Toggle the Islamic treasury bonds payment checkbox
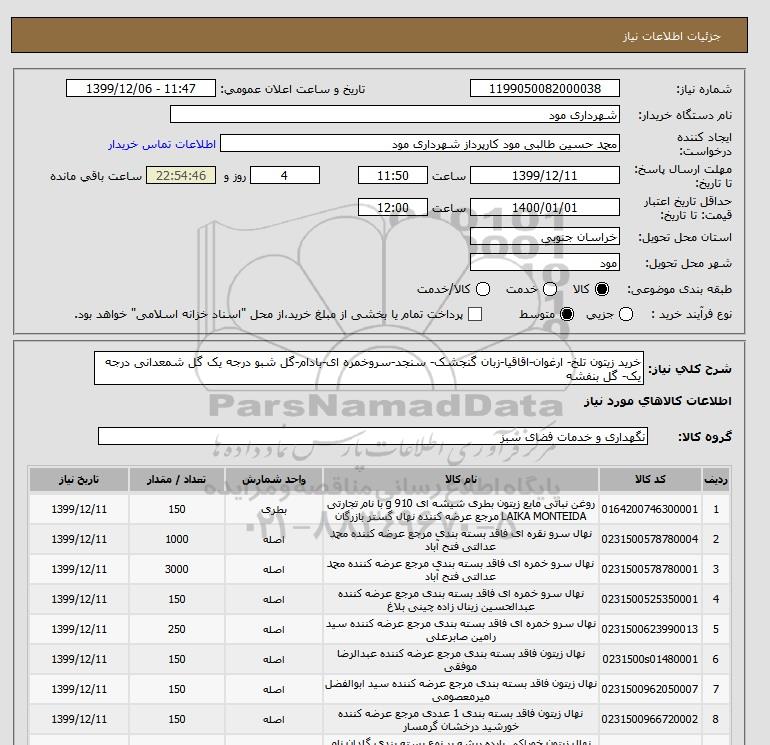Screen dimensions: 770x745 pos(475,314)
